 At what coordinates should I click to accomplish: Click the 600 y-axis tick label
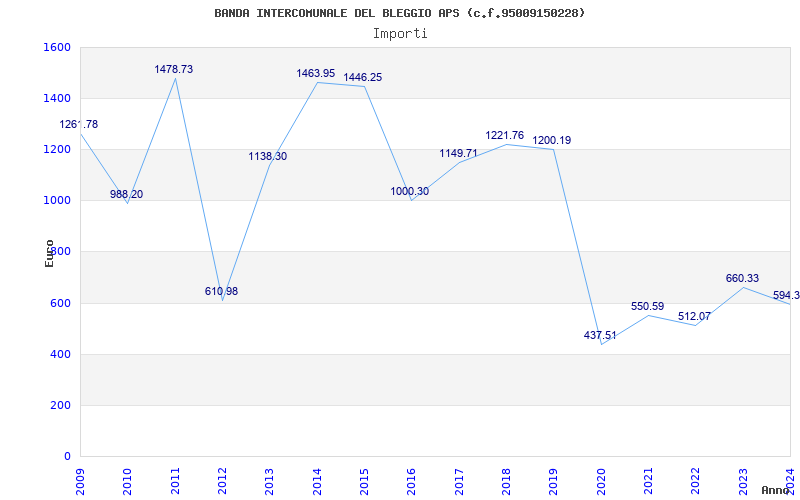click(60, 304)
